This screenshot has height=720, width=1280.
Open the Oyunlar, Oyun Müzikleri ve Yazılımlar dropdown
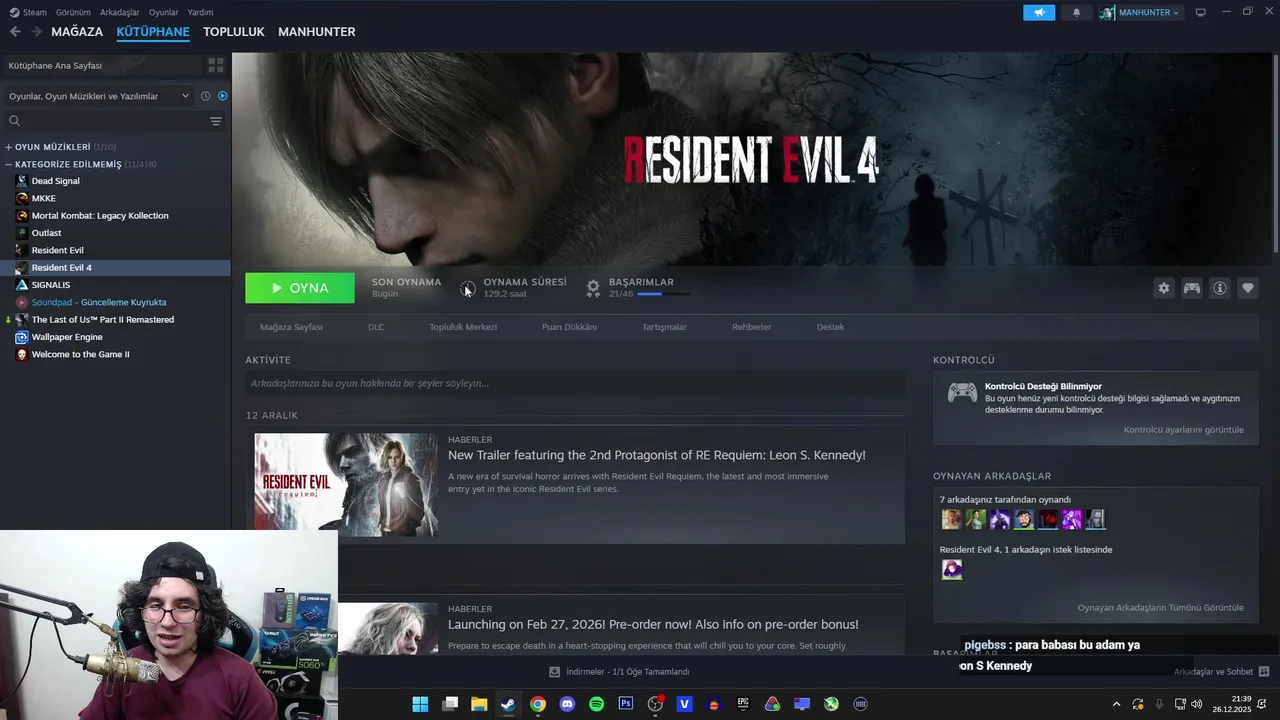pos(98,96)
